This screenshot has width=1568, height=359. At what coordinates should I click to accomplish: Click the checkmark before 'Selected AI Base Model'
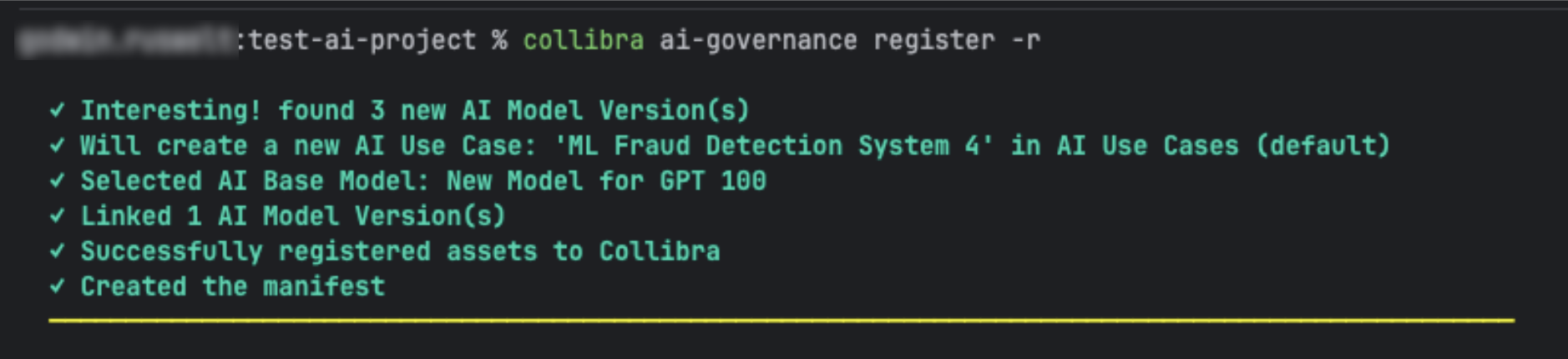click(57, 180)
